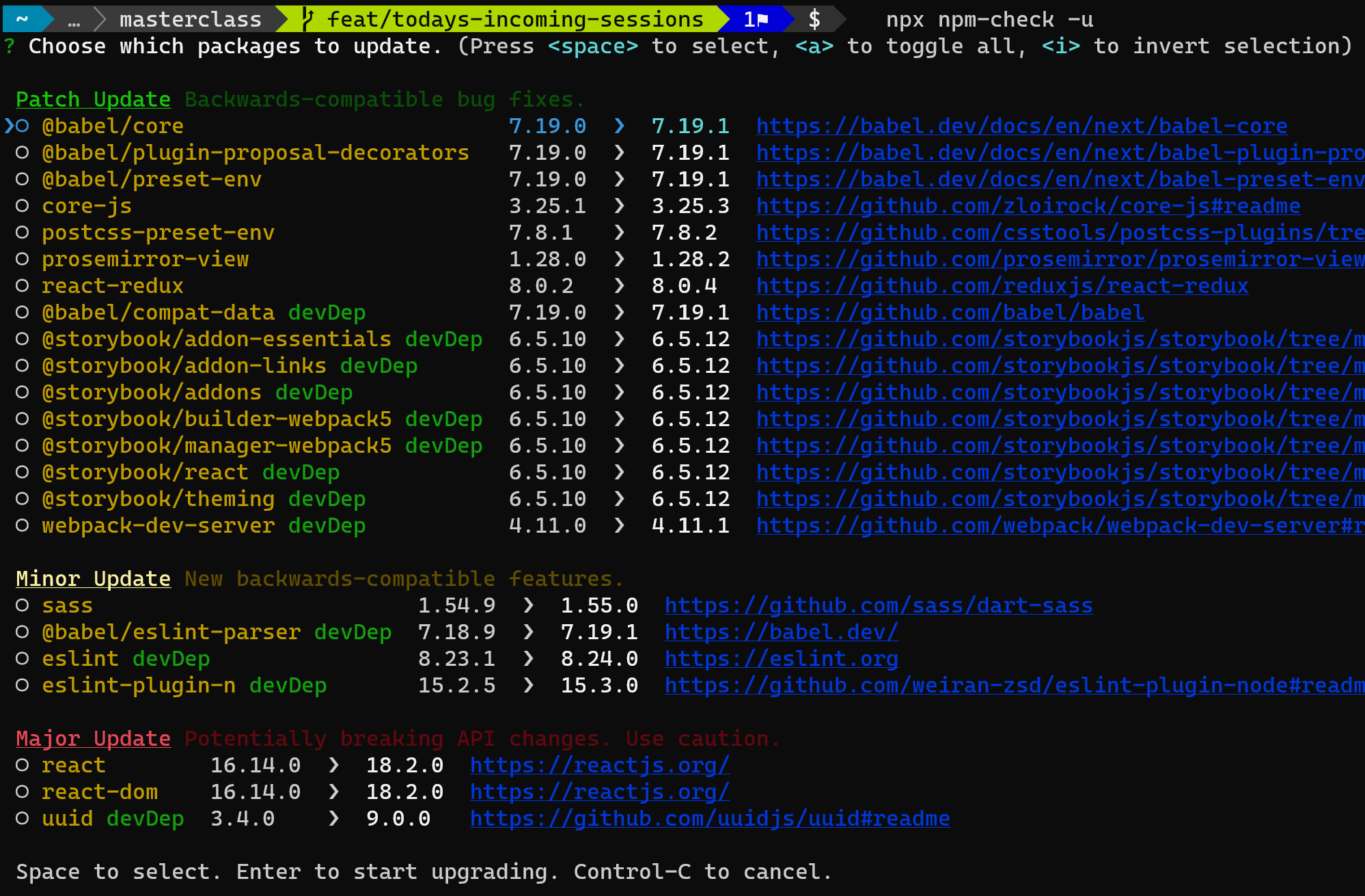Open the reactjs.org link in react row

pos(600,766)
